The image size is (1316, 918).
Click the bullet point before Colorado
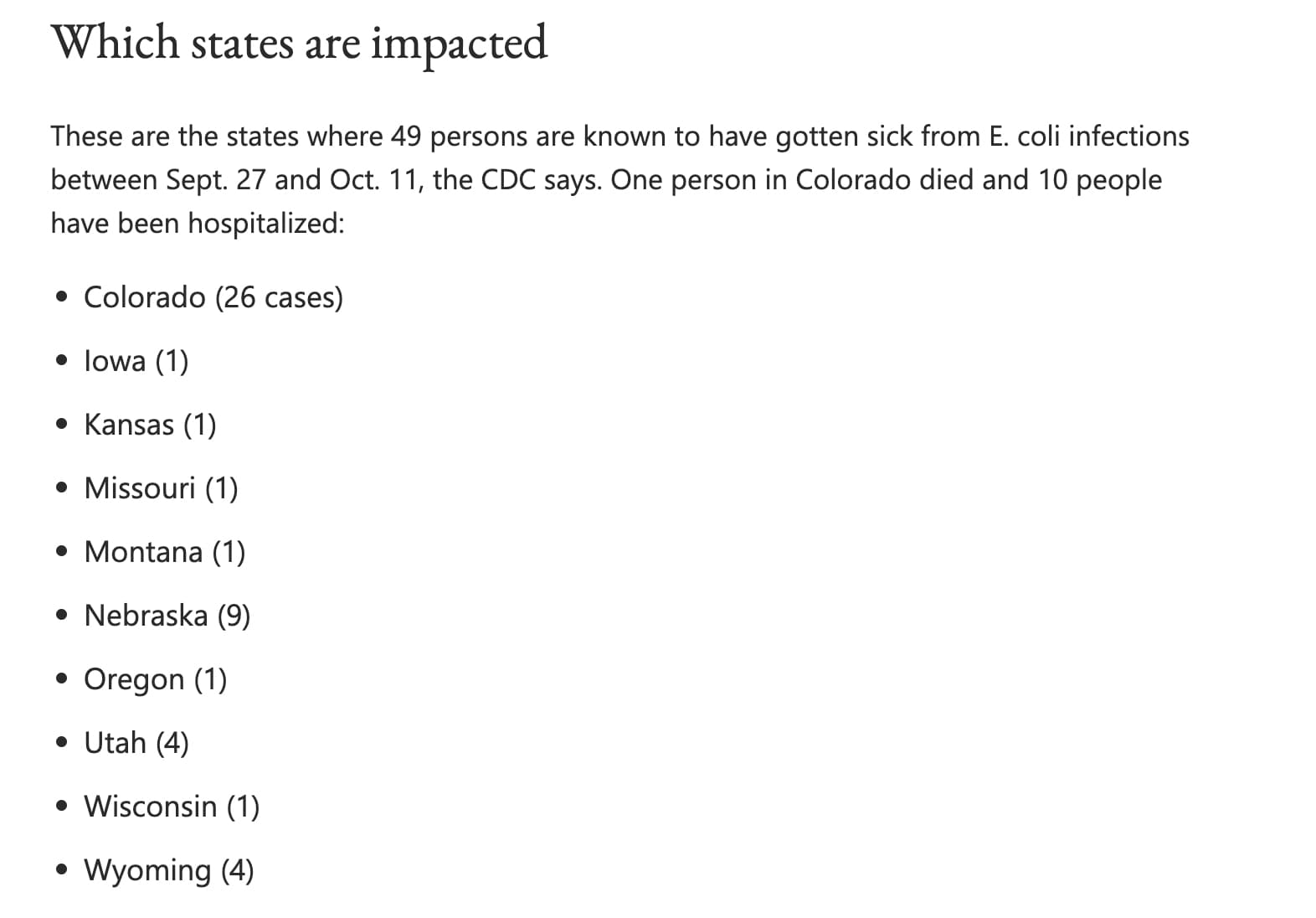(x=61, y=297)
